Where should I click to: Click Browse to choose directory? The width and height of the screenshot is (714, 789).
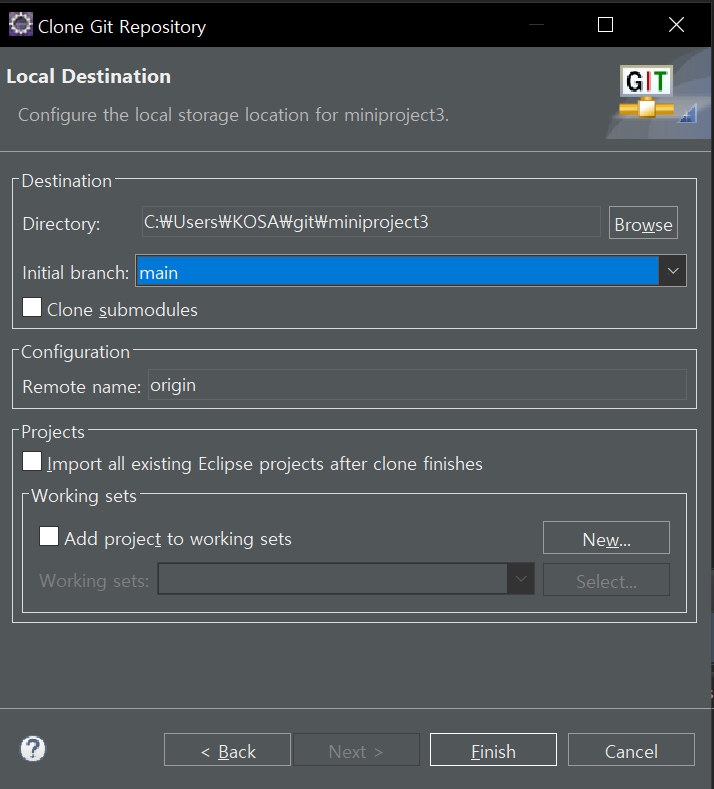pyautogui.click(x=643, y=223)
